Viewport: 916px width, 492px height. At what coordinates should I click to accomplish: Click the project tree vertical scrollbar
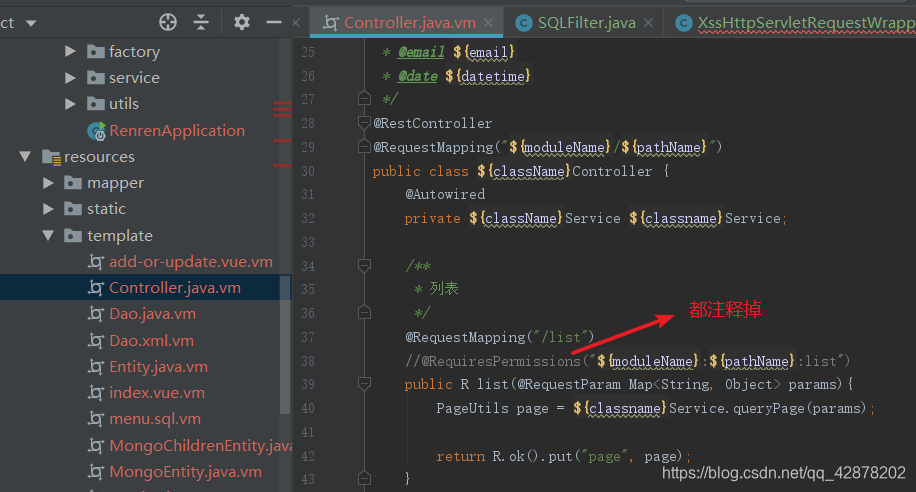click(x=285, y=345)
